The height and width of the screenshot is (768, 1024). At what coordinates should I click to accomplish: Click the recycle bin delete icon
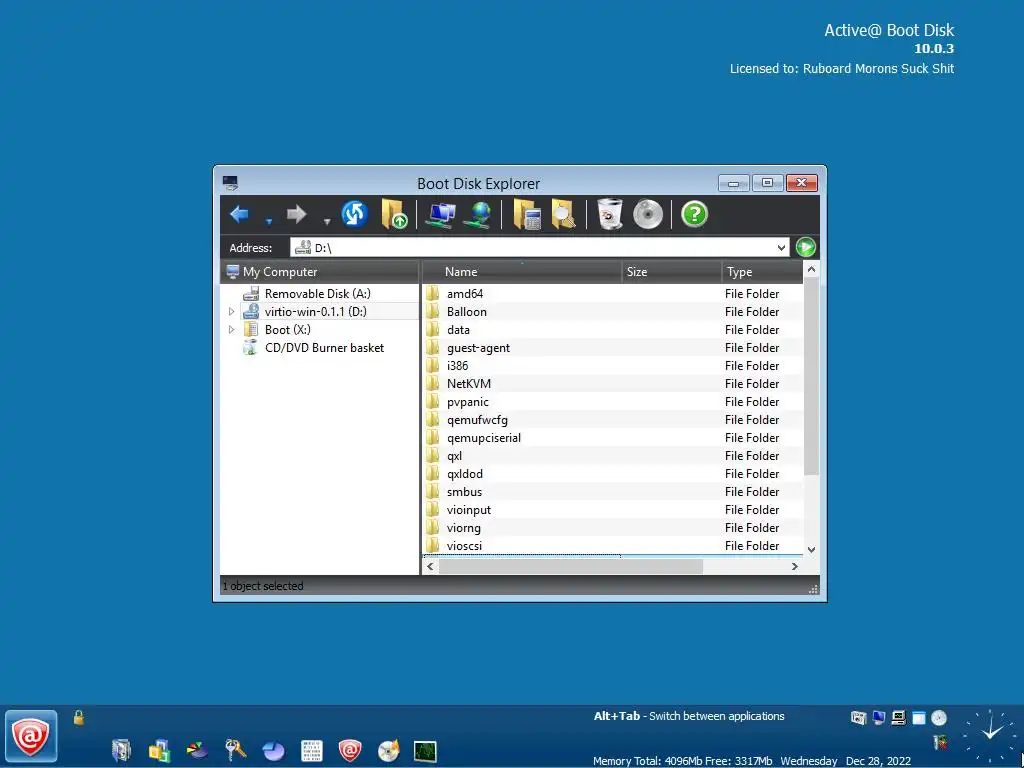point(610,214)
